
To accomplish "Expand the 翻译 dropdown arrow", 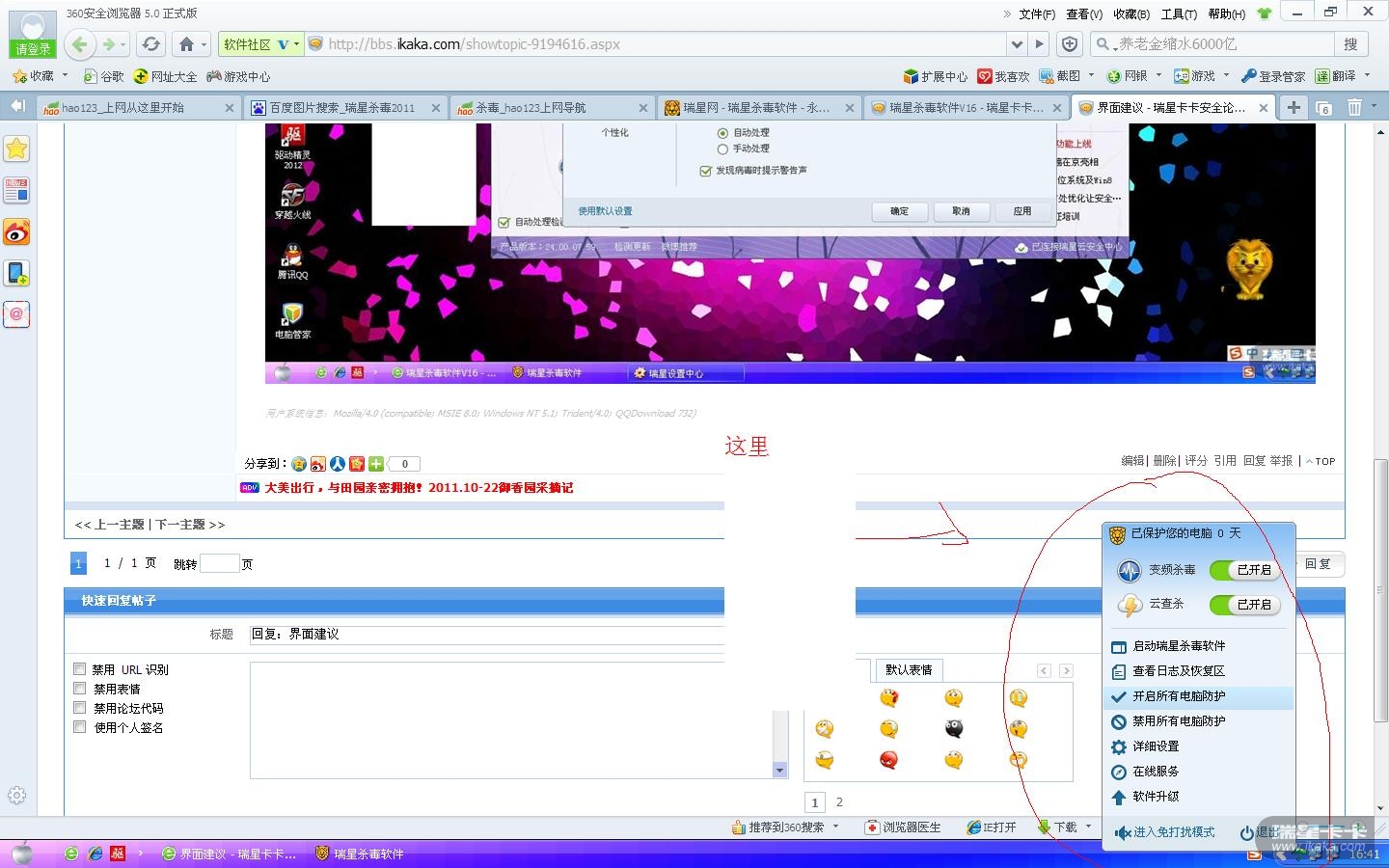I will [x=1367, y=75].
